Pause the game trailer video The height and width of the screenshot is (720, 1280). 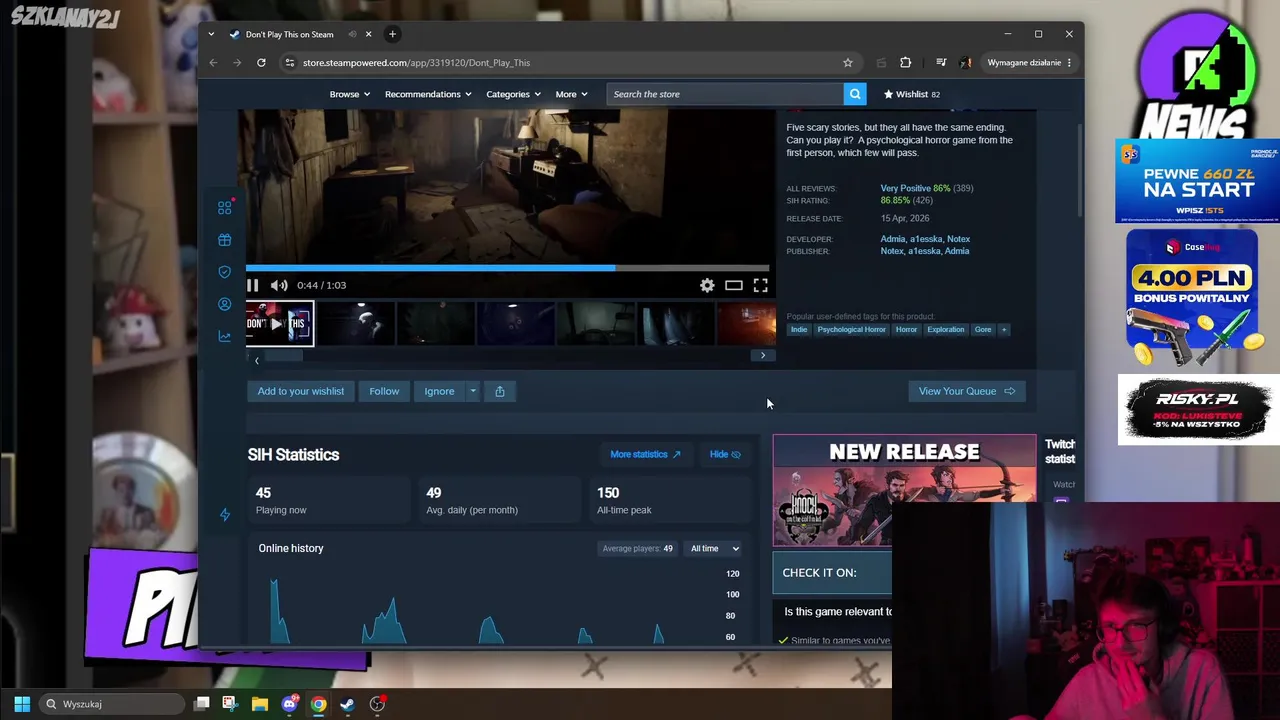click(x=253, y=285)
